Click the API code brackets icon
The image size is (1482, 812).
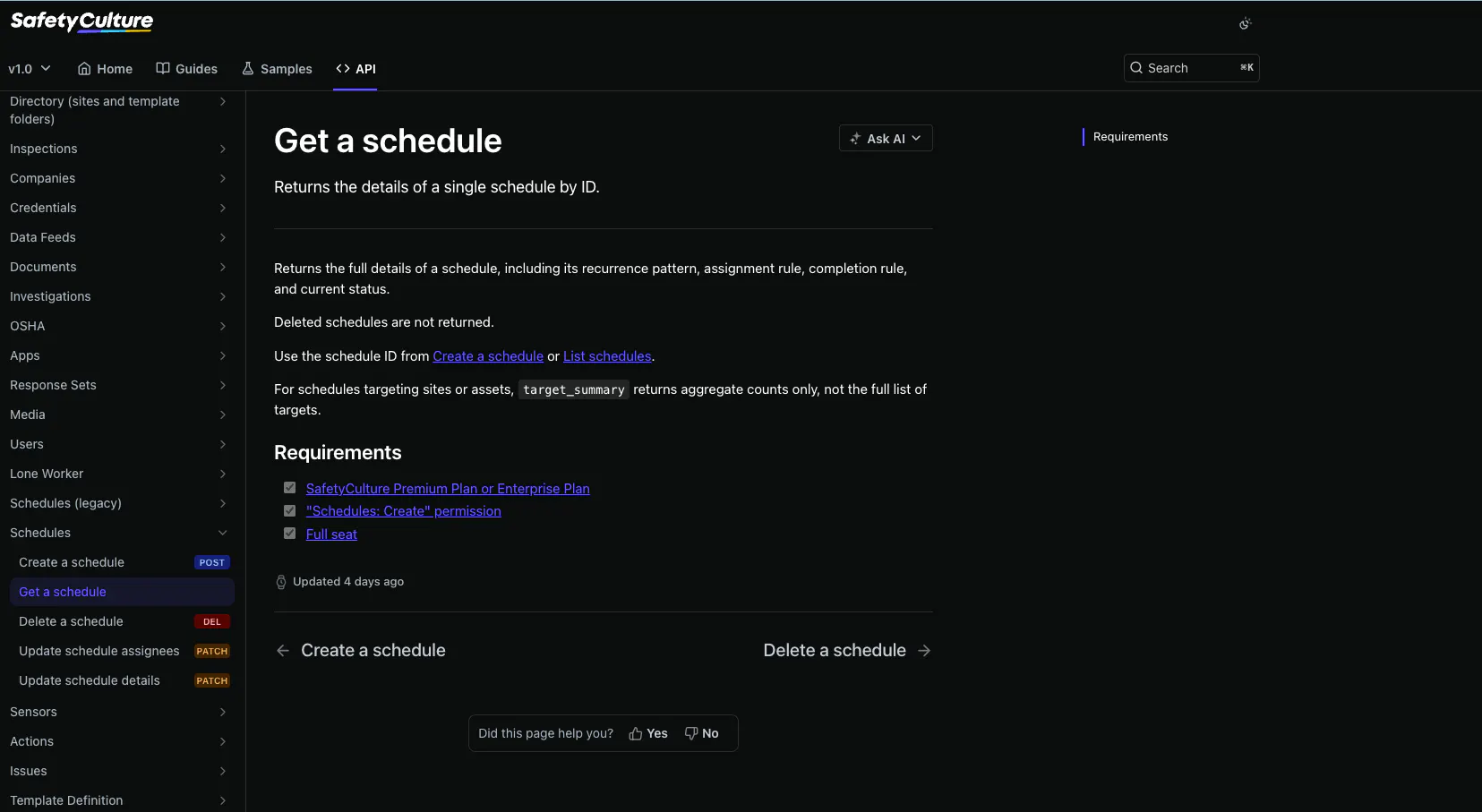tap(343, 69)
